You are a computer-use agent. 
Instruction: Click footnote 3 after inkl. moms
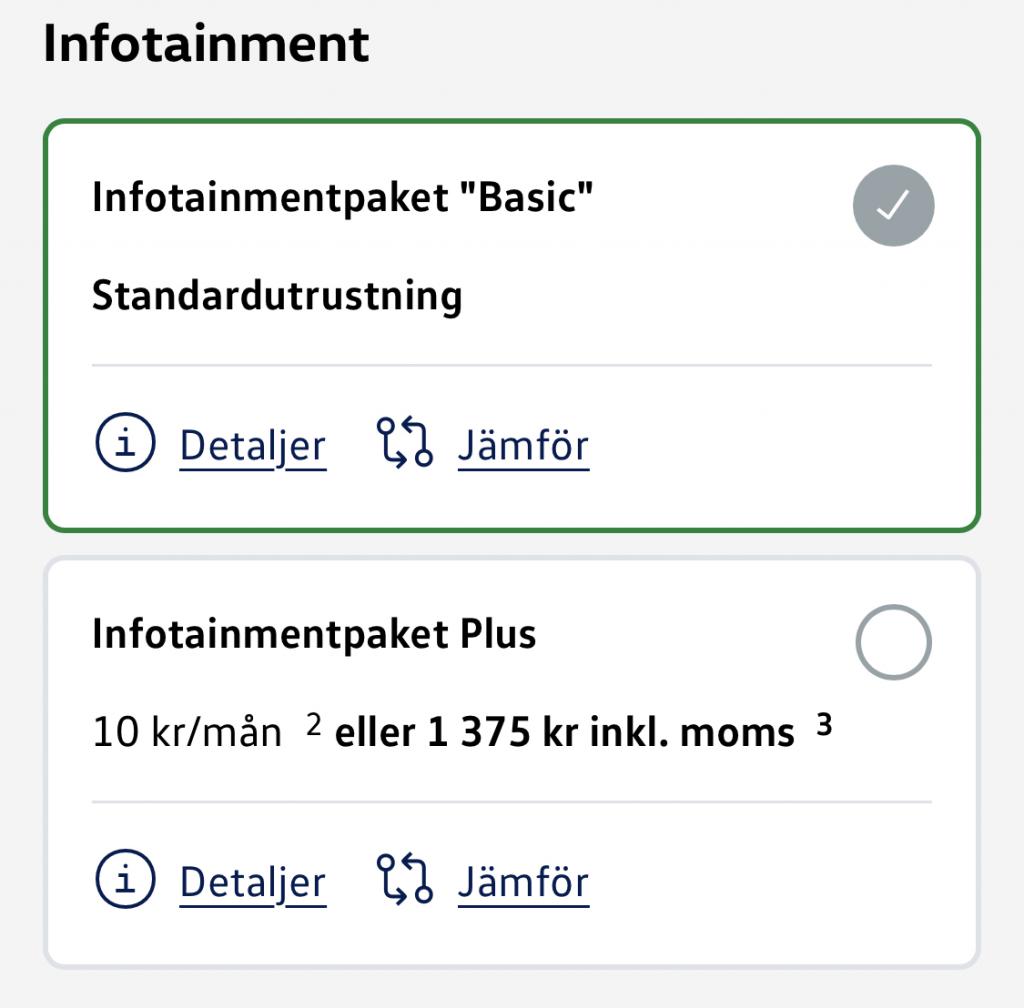[x=824, y=727]
